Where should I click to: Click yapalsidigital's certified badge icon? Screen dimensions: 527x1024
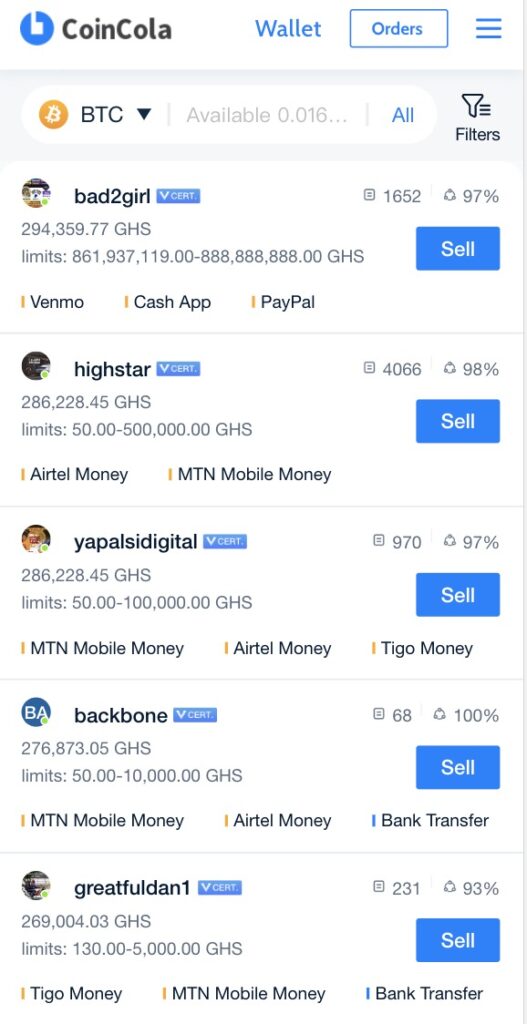(x=225, y=541)
